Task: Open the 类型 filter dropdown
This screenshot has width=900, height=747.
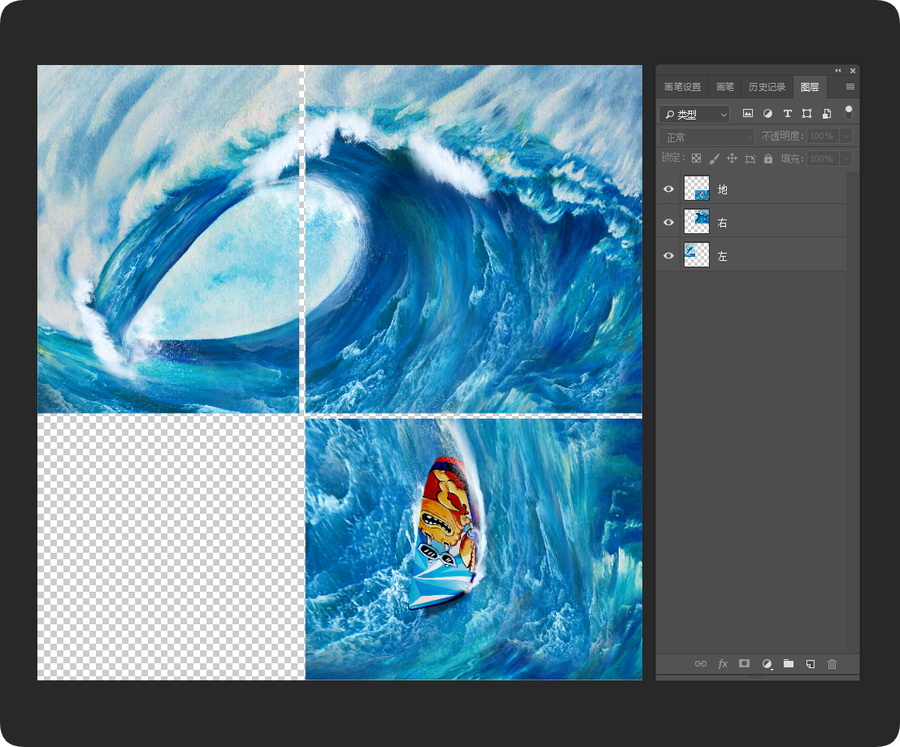Action: click(695, 114)
